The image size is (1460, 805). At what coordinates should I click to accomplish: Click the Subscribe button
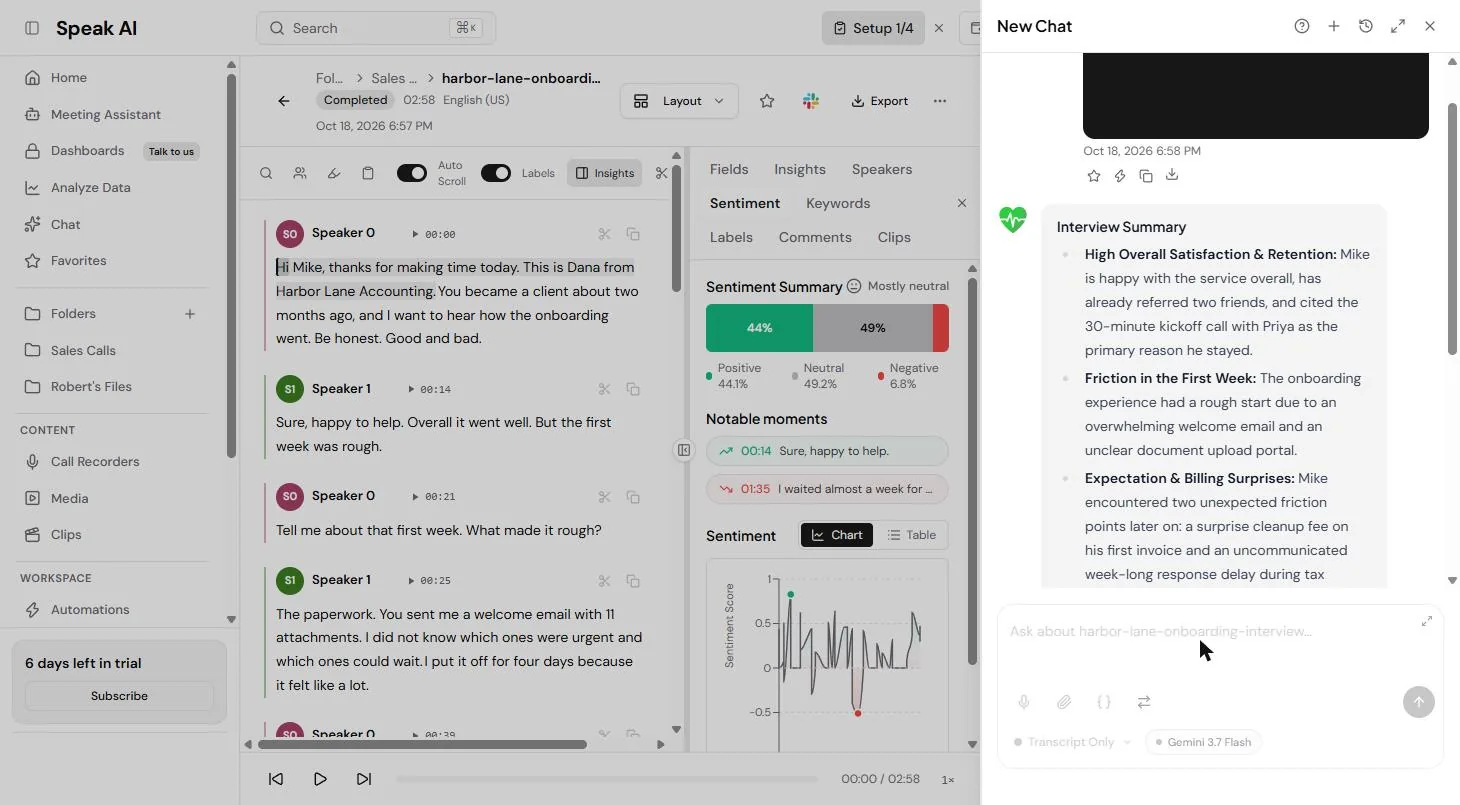(x=119, y=696)
